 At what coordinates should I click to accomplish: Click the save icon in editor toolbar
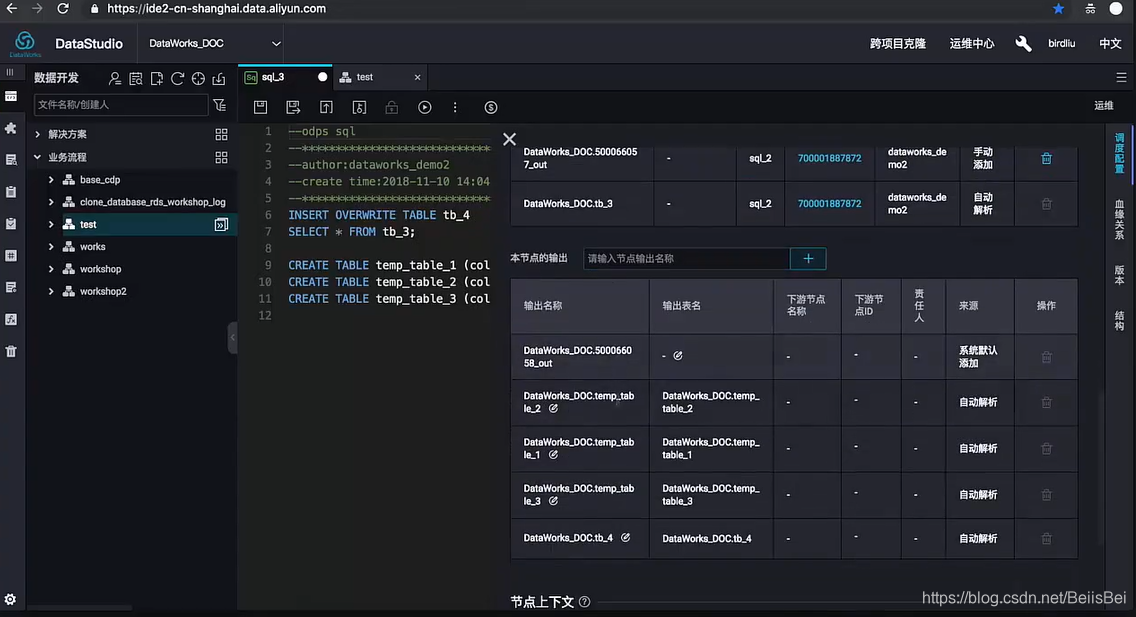point(260,107)
